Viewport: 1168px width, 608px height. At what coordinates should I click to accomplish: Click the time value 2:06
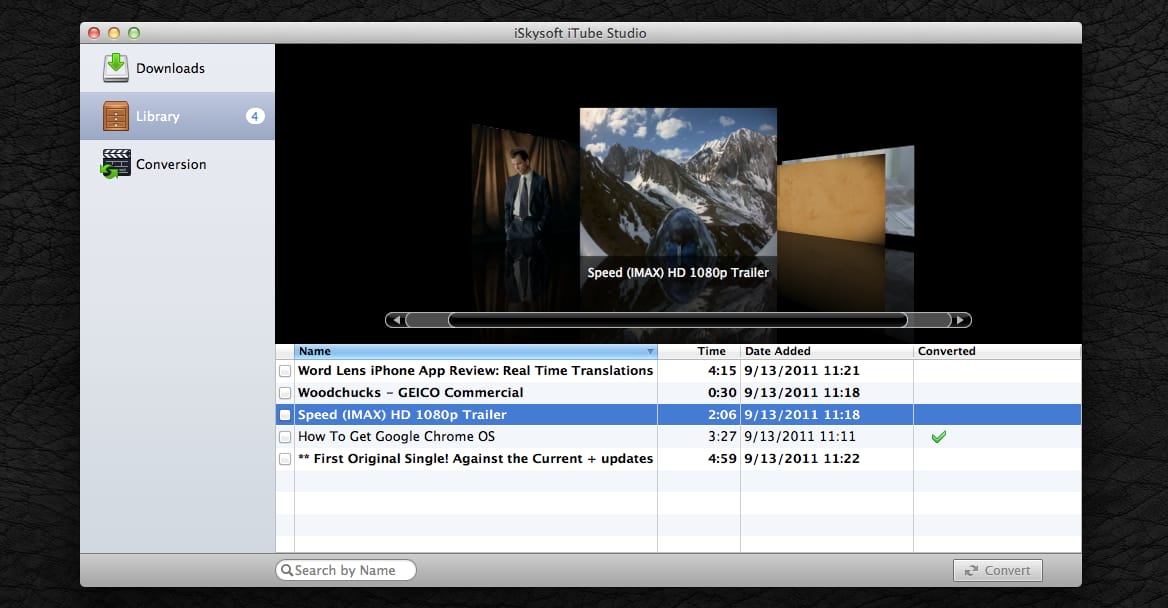(x=722, y=415)
